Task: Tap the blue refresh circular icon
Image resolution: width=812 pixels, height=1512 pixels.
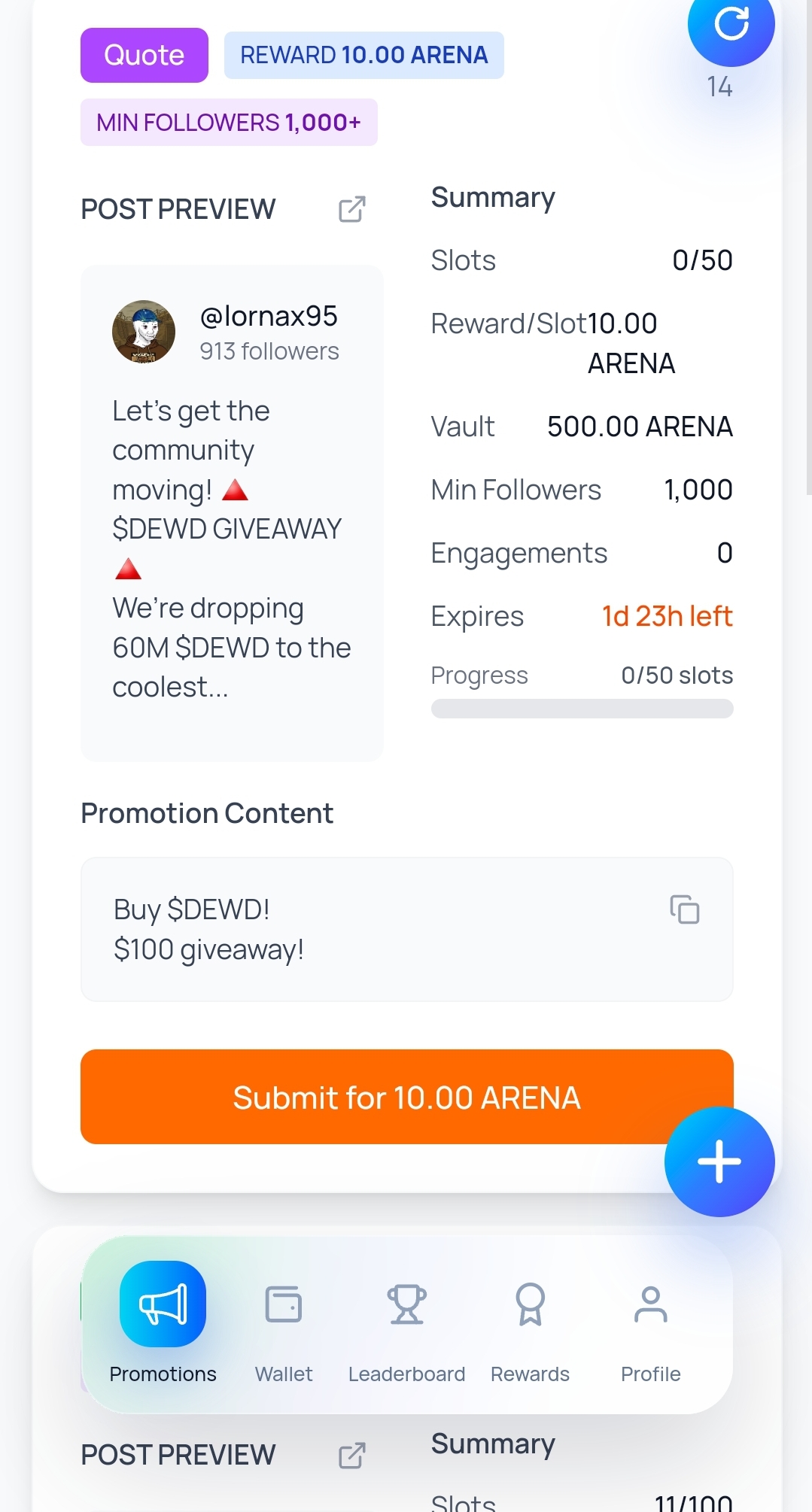Action: click(x=731, y=24)
